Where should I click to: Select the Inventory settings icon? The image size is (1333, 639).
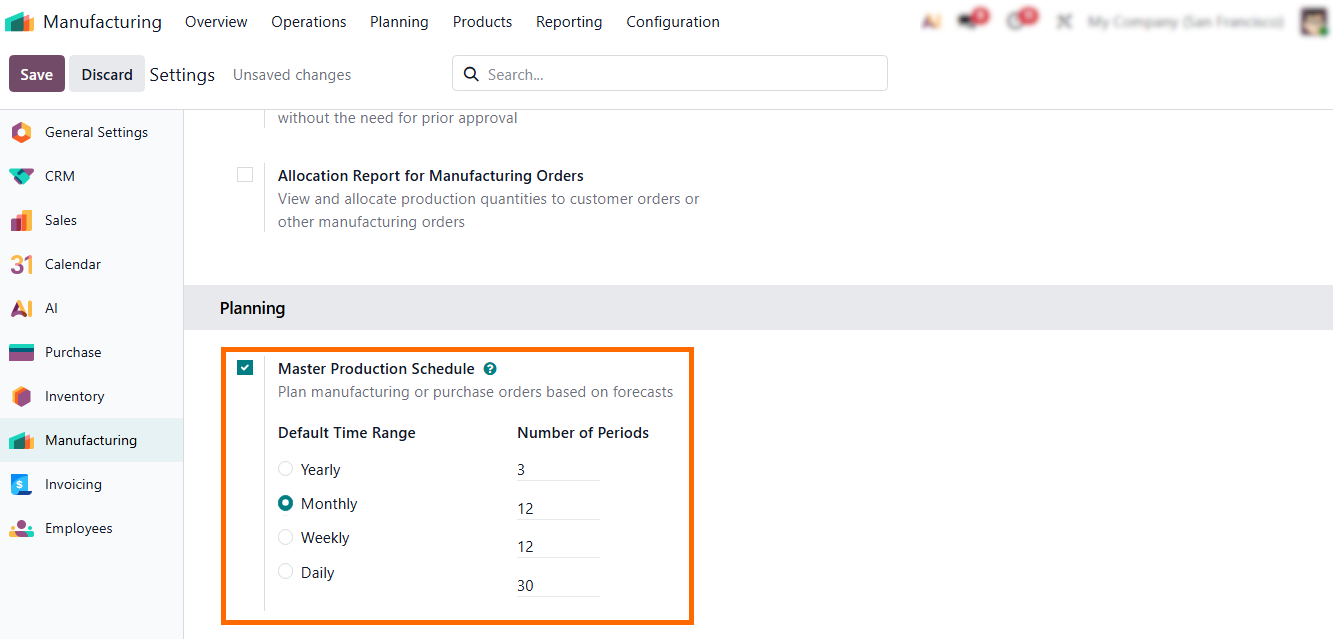point(20,396)
